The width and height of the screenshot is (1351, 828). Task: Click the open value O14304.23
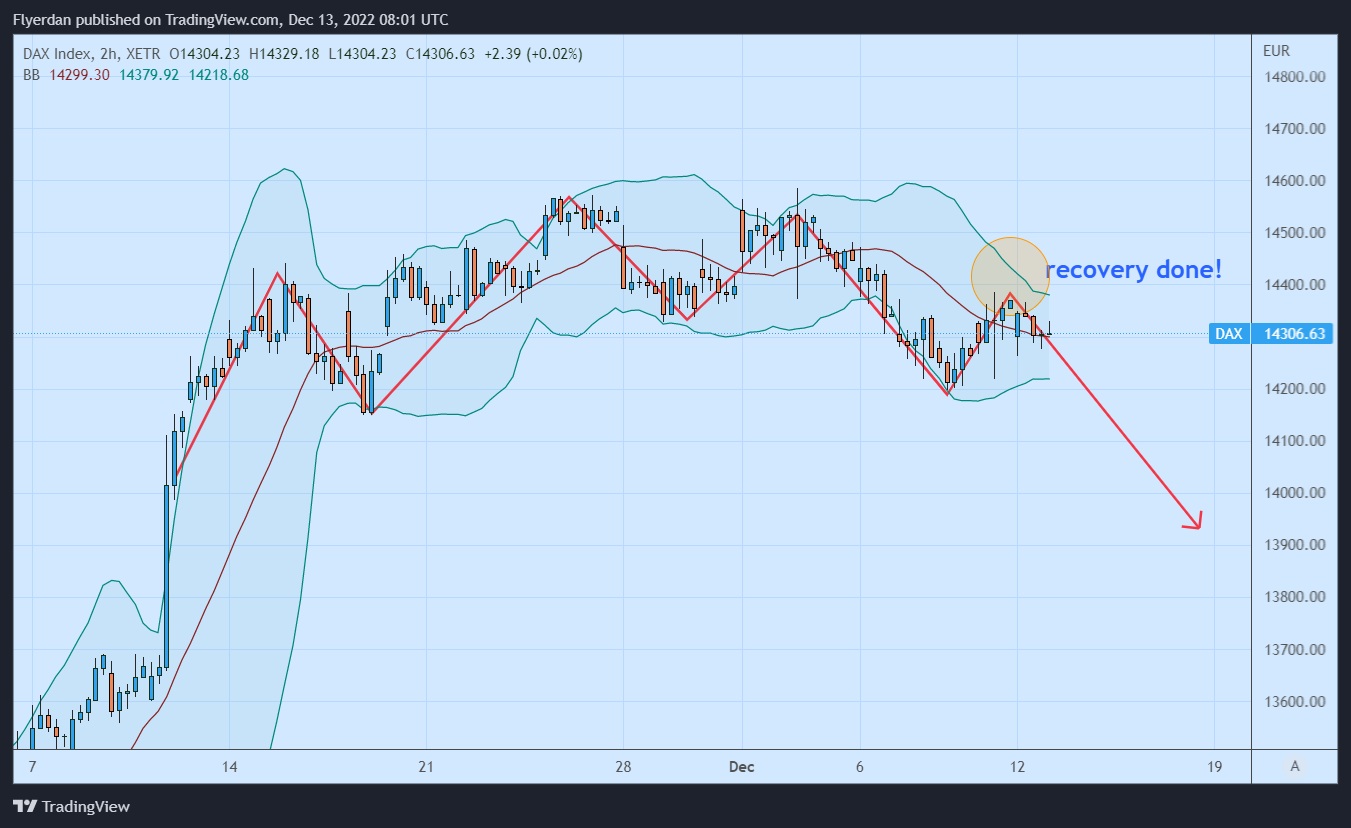pyautogui.click(x=204, y=54)
